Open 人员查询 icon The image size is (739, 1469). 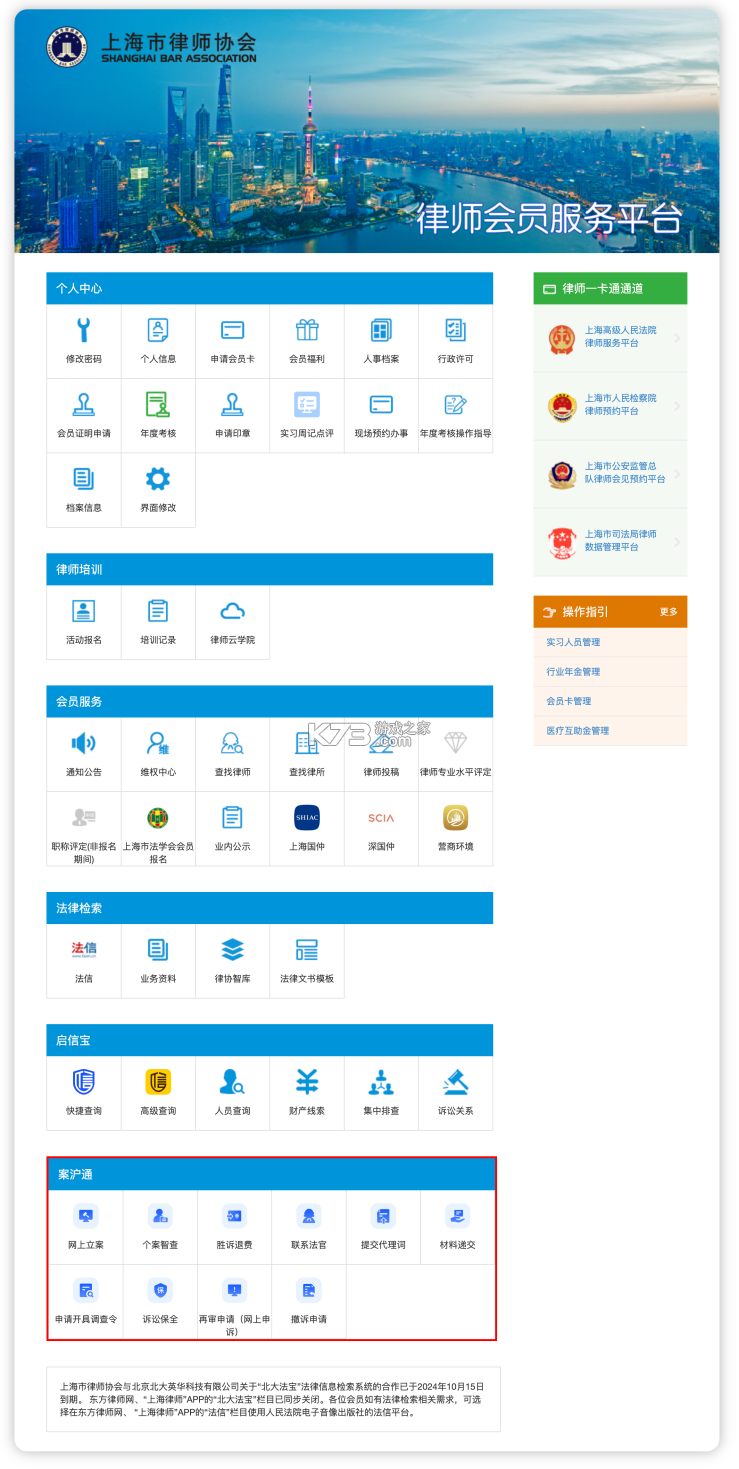232,1082
